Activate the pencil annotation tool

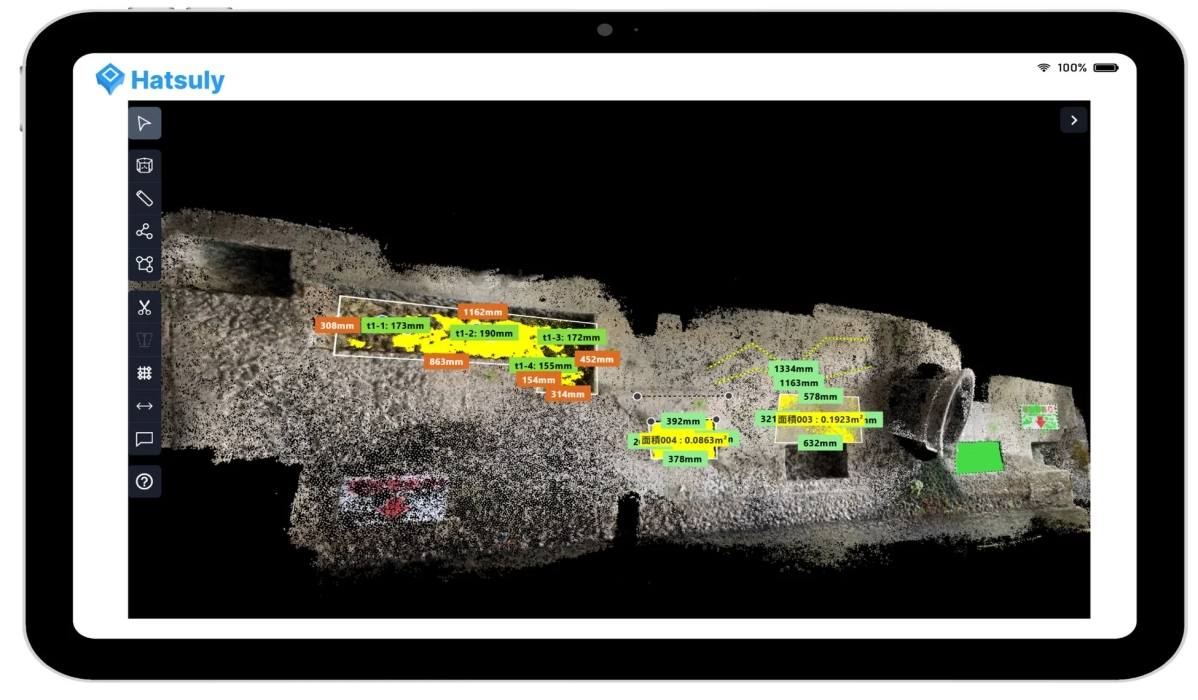[x=144, y=198]
